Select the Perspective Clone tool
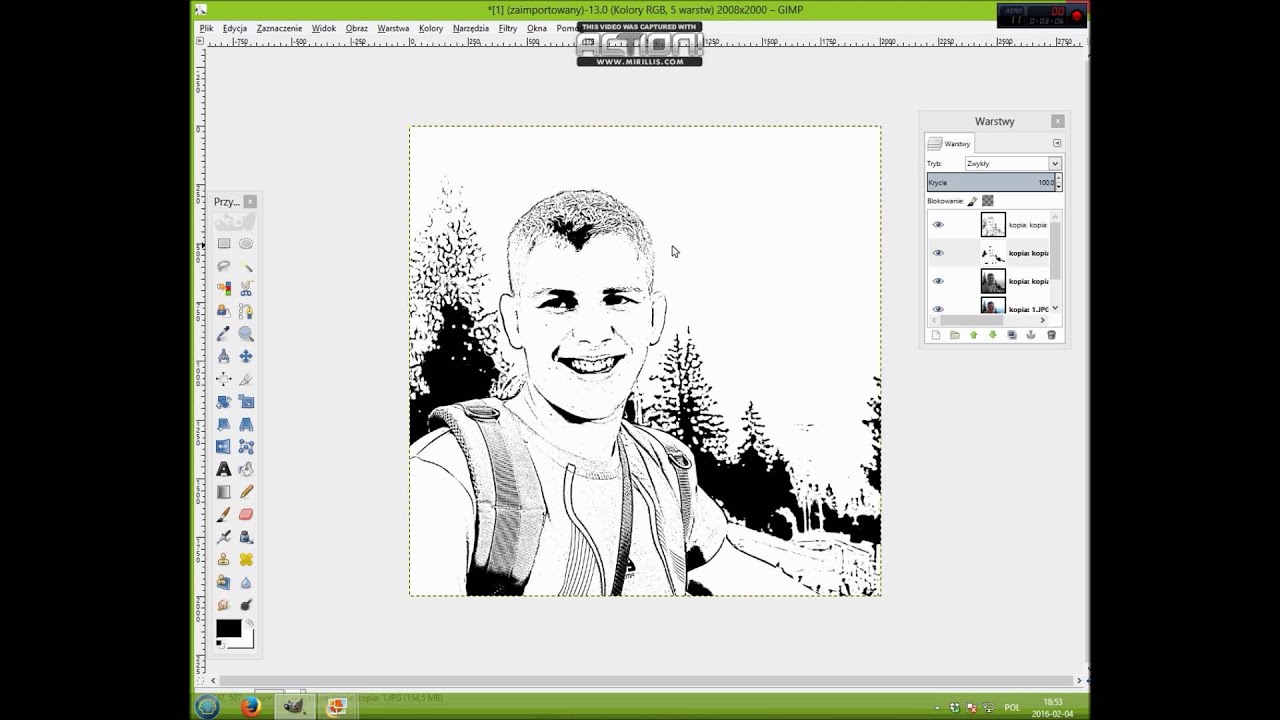This screenshot has width=1280, height=720. click(x=224, y=582)
